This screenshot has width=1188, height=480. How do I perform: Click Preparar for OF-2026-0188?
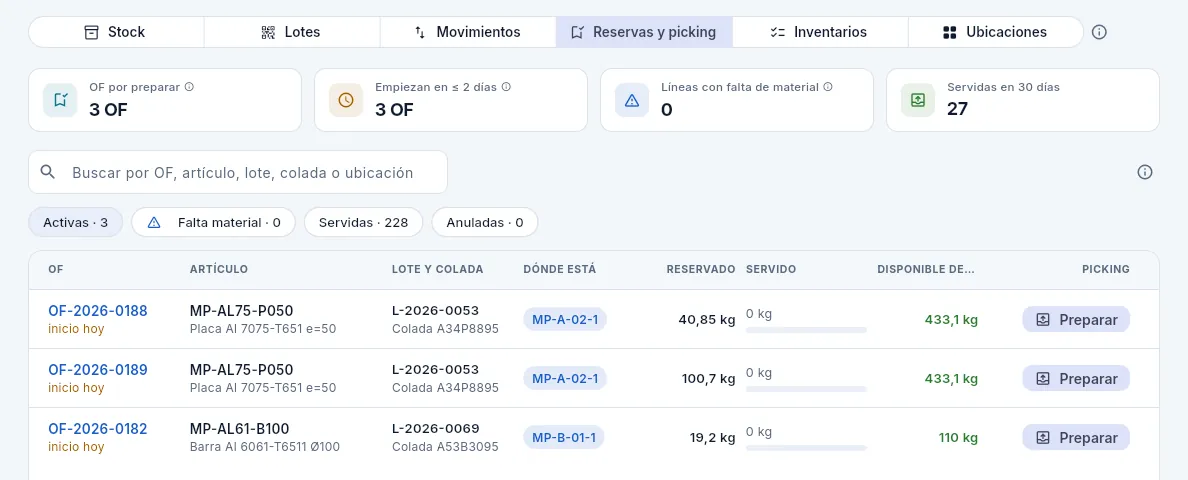pos(1076,319)
